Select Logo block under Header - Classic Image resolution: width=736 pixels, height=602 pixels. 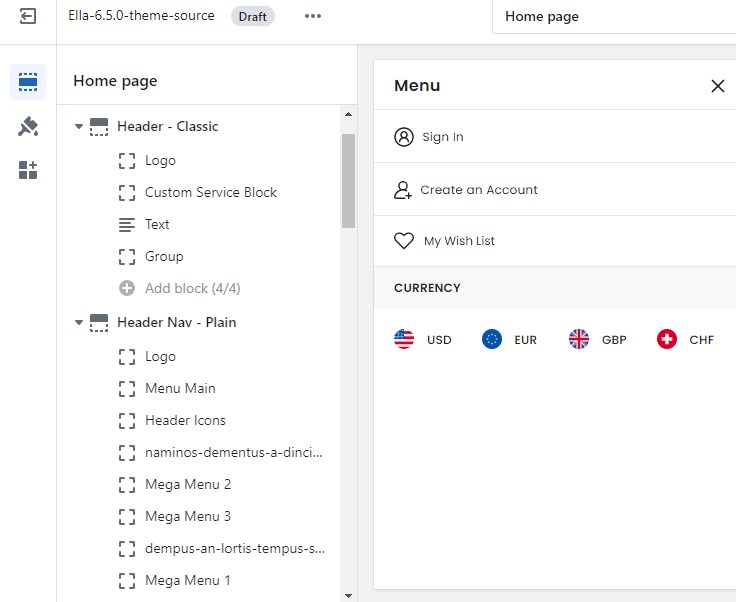click(x=161, y=160)
